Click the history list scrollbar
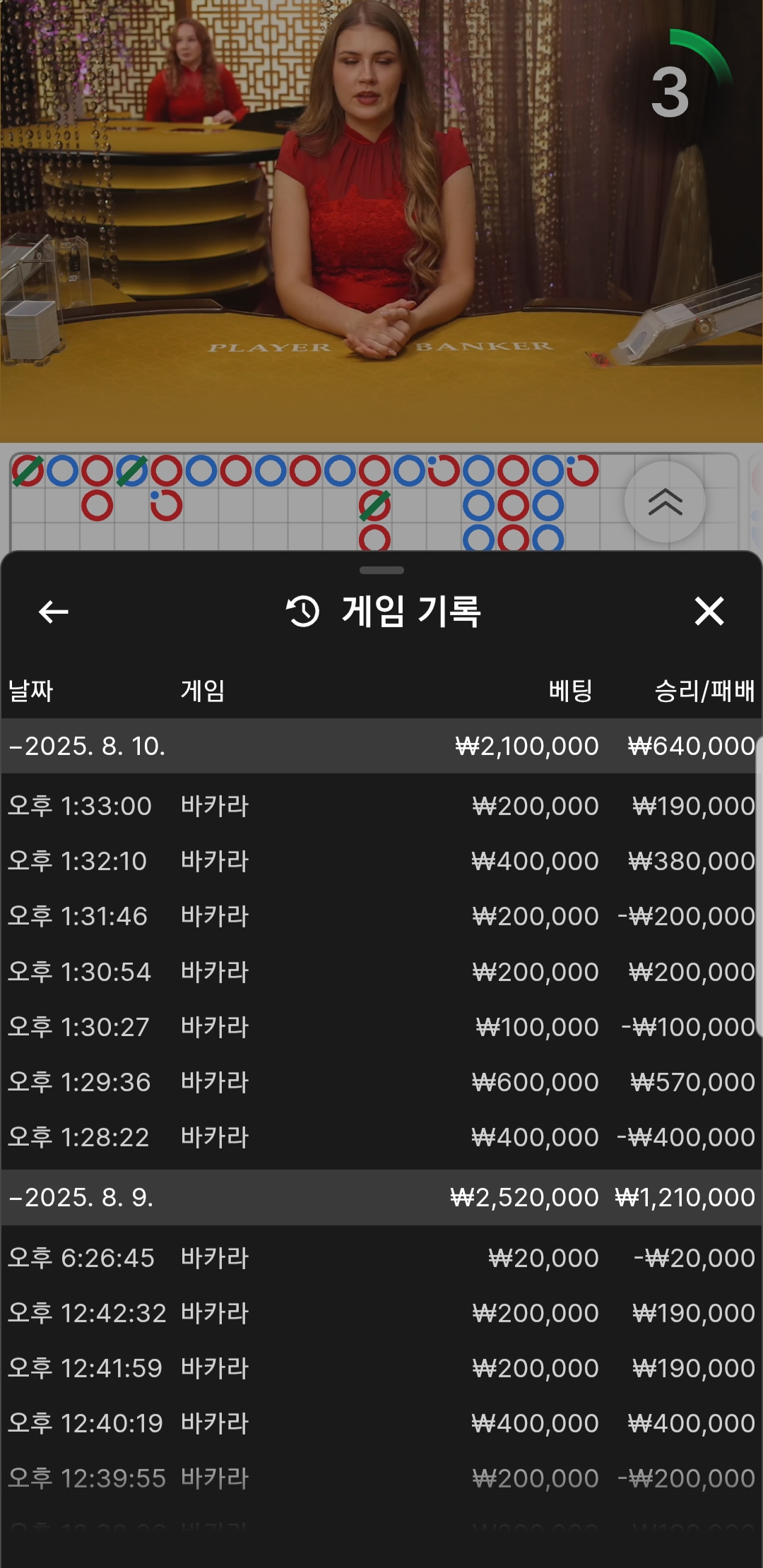The image size is (763, 1568). (759, 886)
